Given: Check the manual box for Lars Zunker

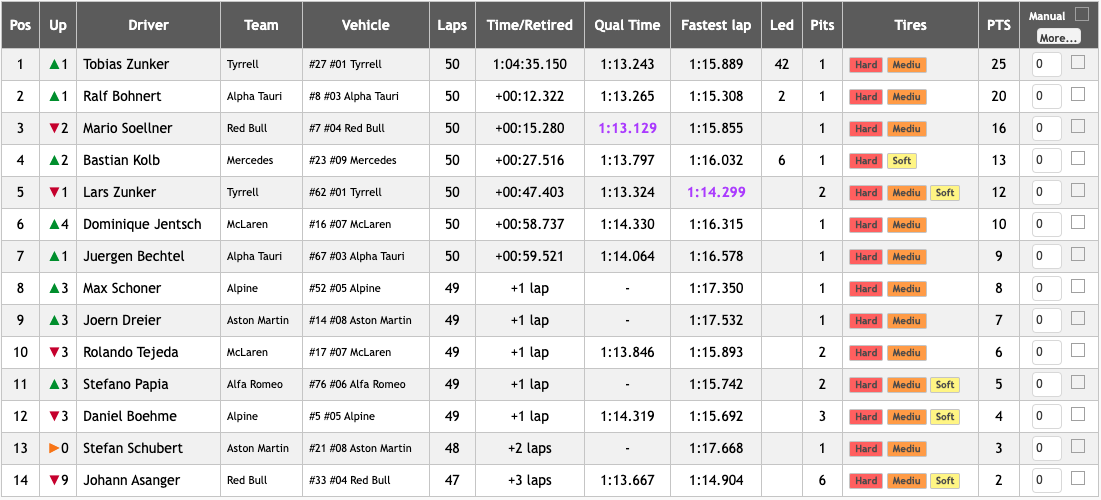Looking at the screenshot, I should (1077, 191).
